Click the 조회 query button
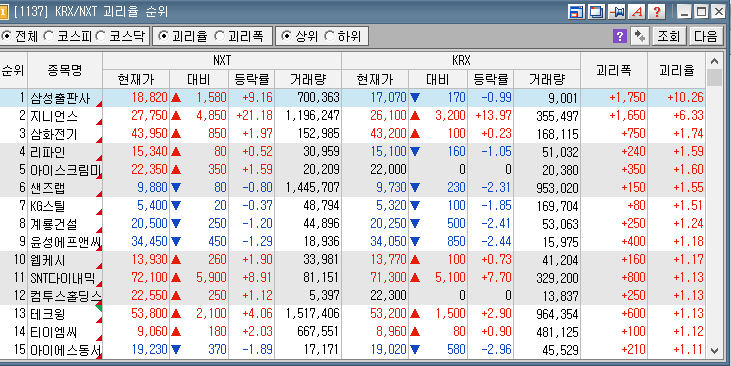 point(669,36)
